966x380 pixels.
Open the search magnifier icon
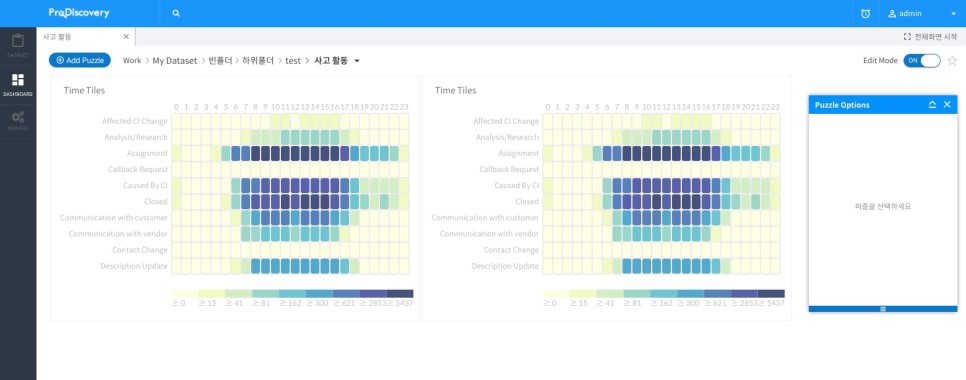(x=176, y=13)
